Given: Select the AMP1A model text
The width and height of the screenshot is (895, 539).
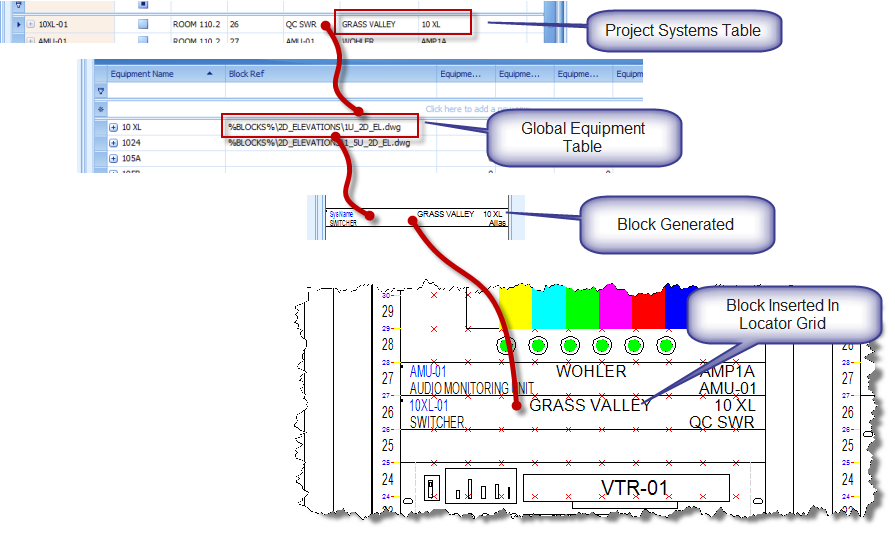Looking at the screenshot, I should coord(727,371).
